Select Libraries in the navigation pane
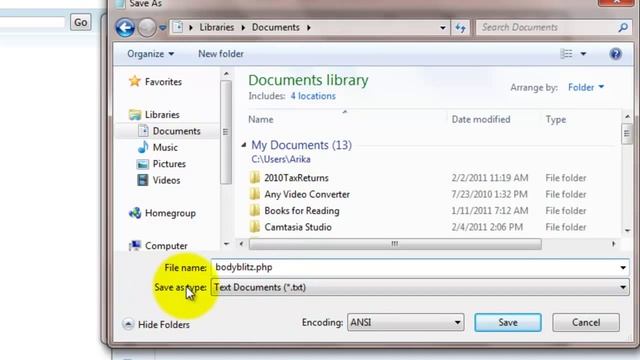640x360 pixels. [162, 115]
